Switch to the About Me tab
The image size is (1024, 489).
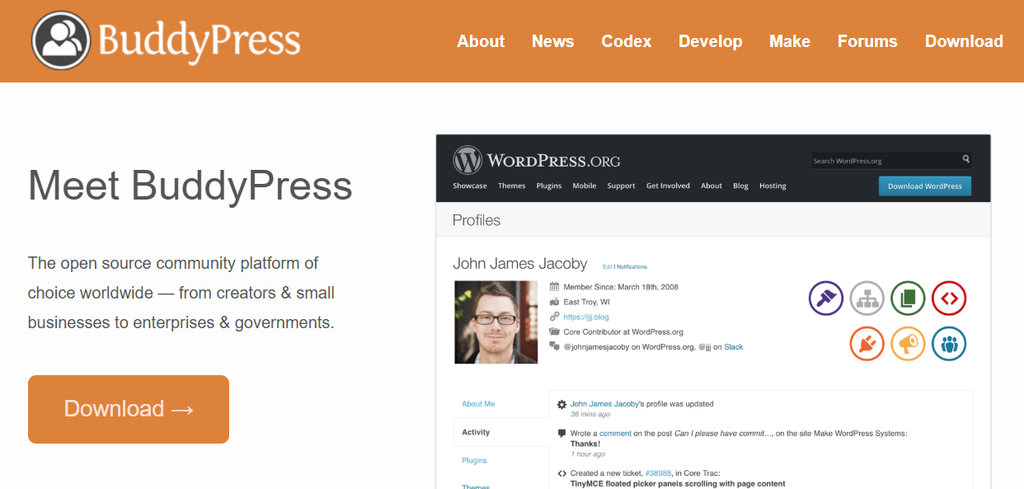(x=478, y=404)
